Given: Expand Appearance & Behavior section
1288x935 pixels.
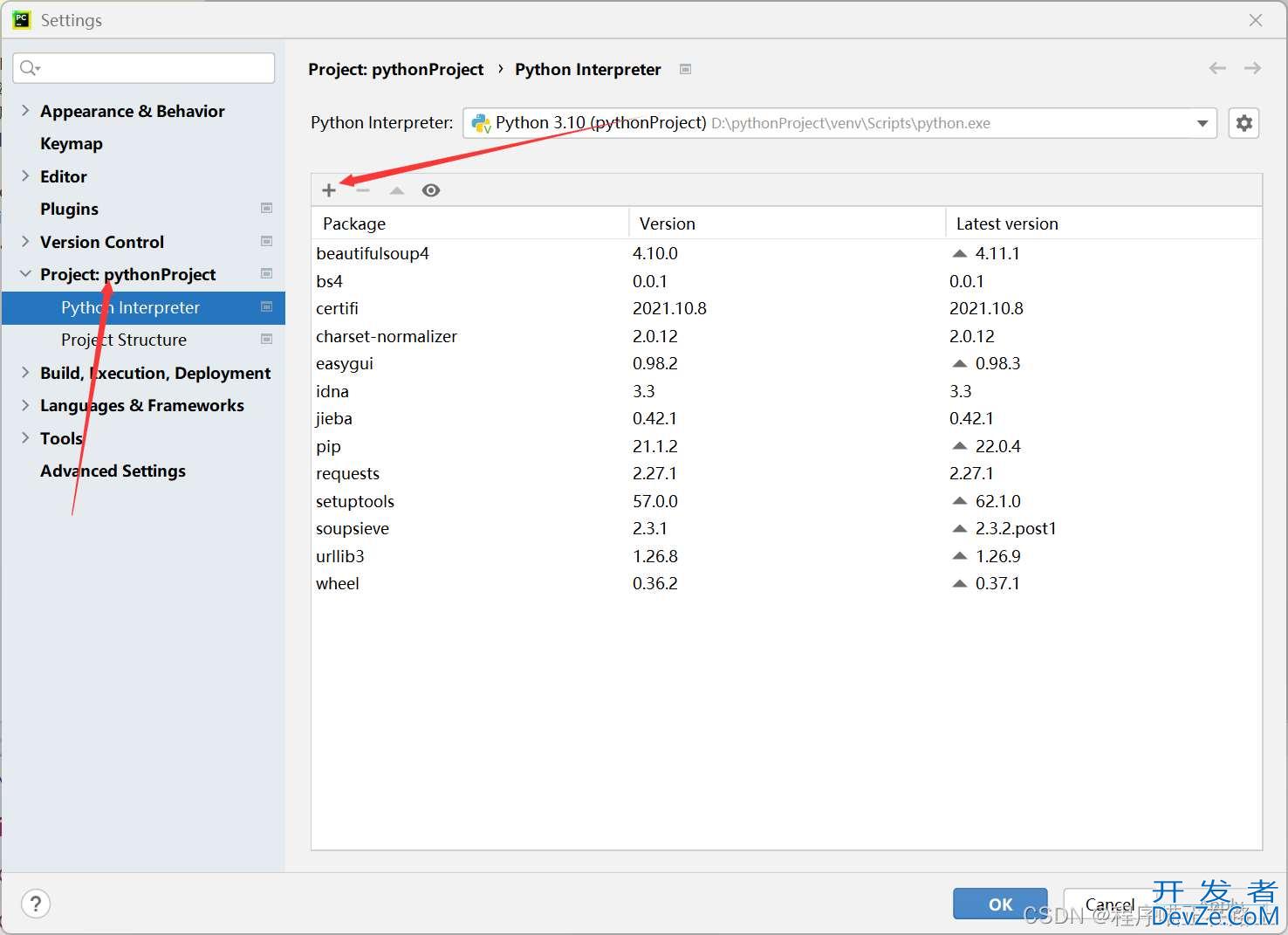Looking at the screenshot, I should pyautogui.click(x=25, y=110).
